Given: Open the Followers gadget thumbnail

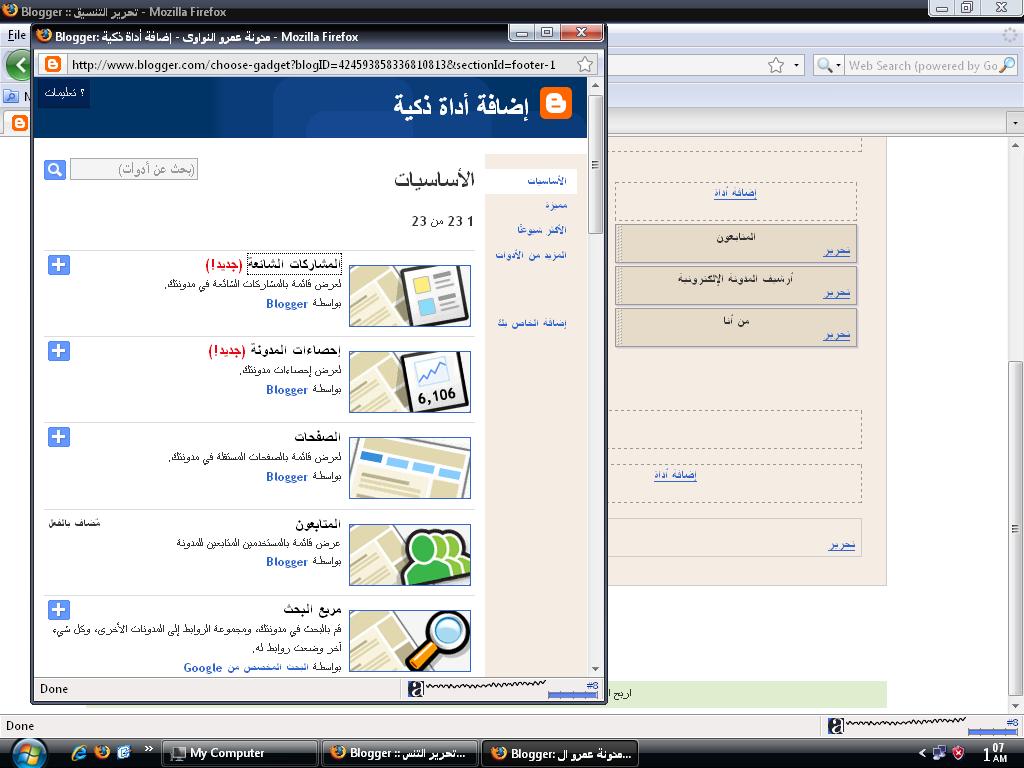Looking at the screenshot, I should [x=410, y=554].
